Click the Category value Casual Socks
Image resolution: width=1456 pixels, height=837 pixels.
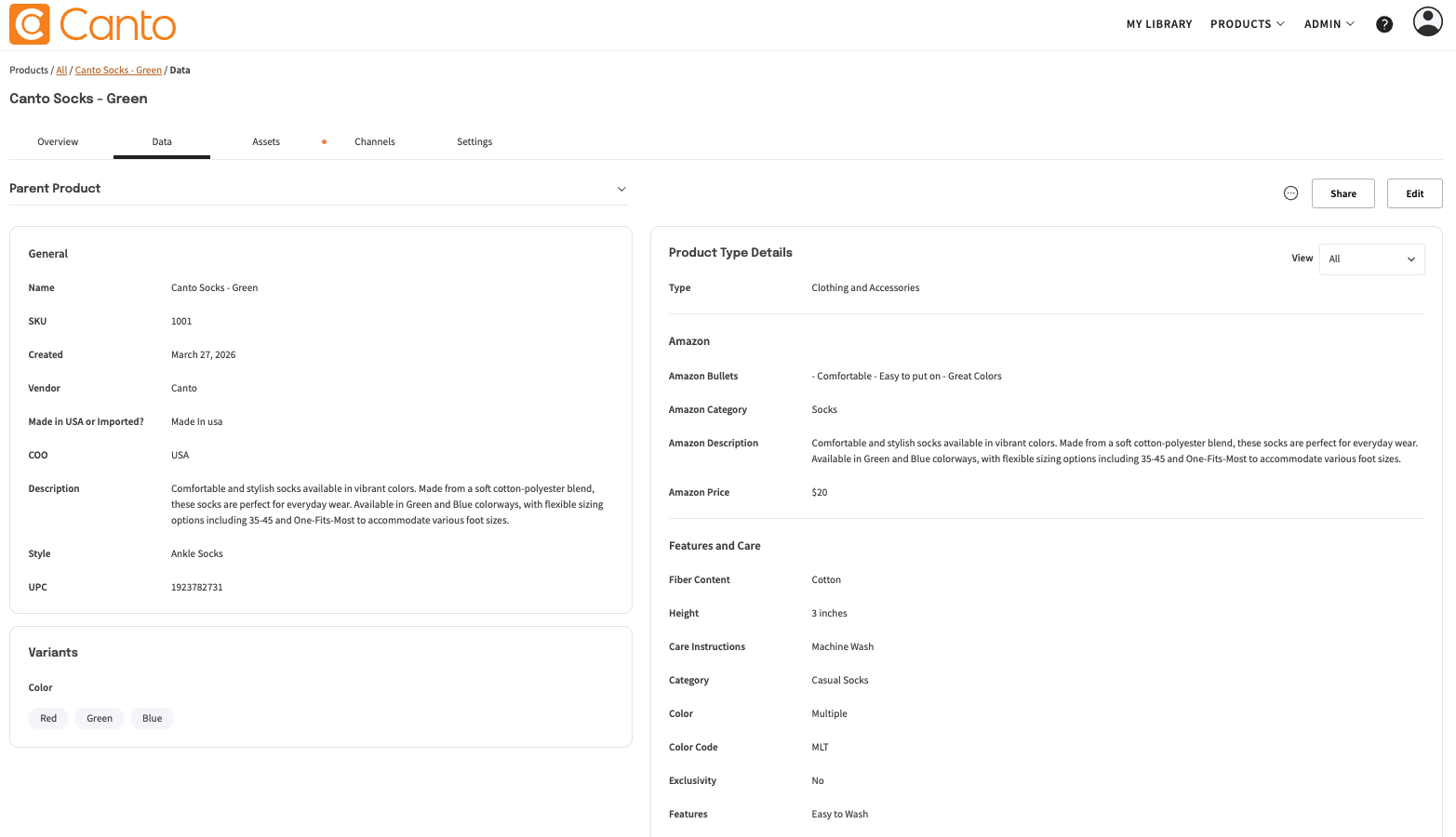pos(840,681)
